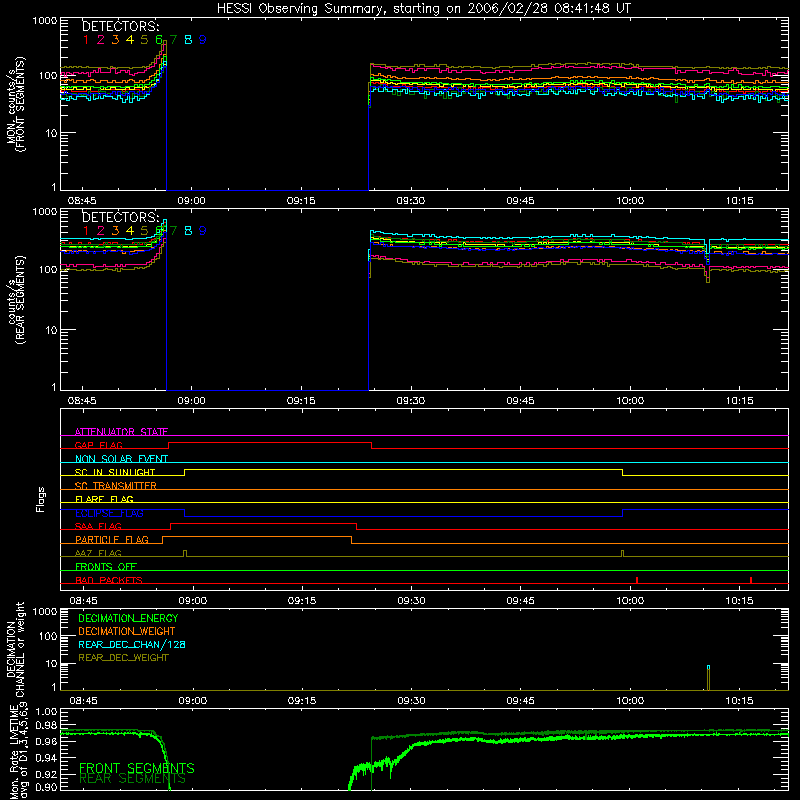Click the Flags vertical axis label
Screen dimensions: 800x800
coord(41,500)
